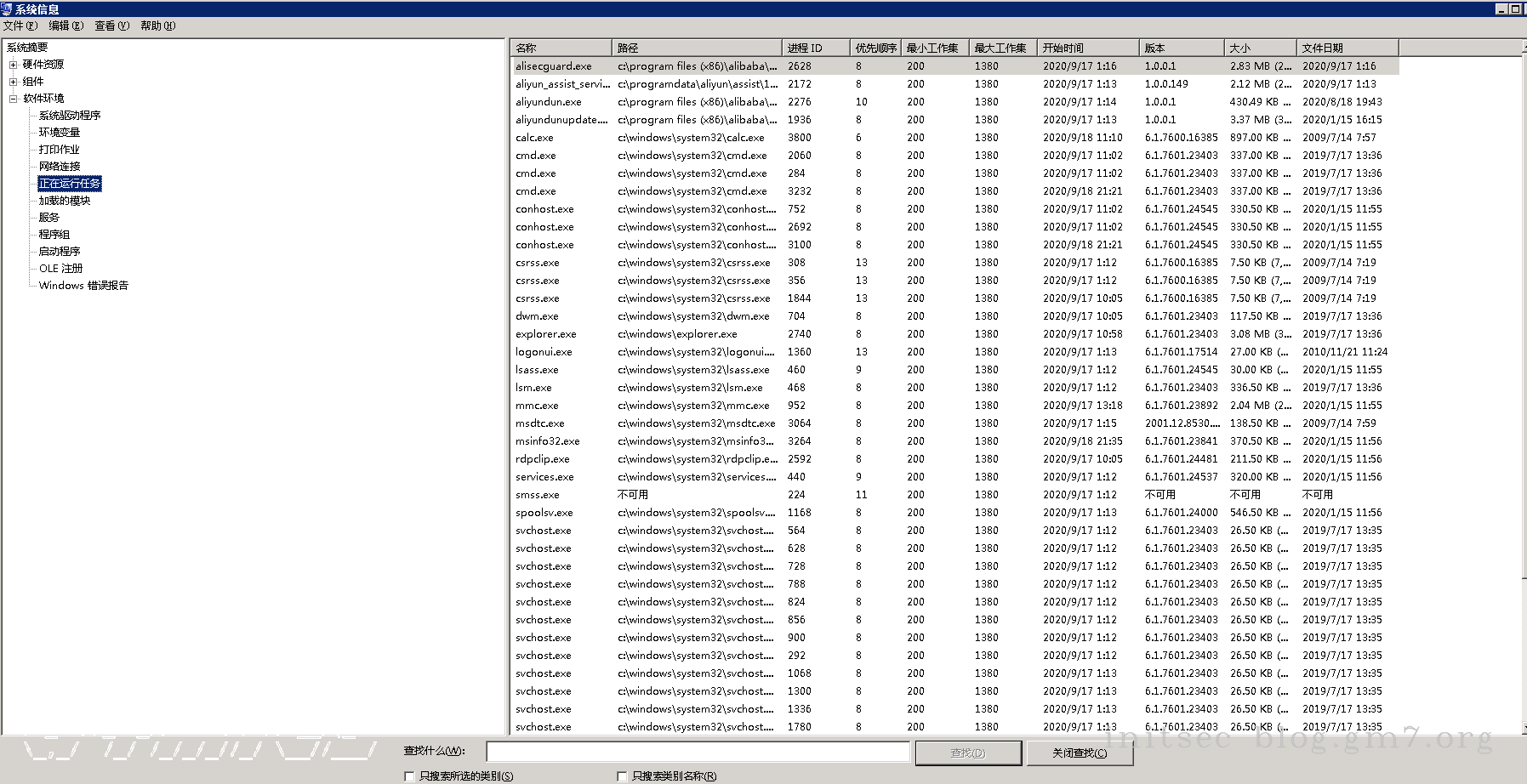Screen dimensions: 1527x784
Task: Enable 只搜索类别名称 checkbox
Action: pyautogui.click(x=622, y=775)
